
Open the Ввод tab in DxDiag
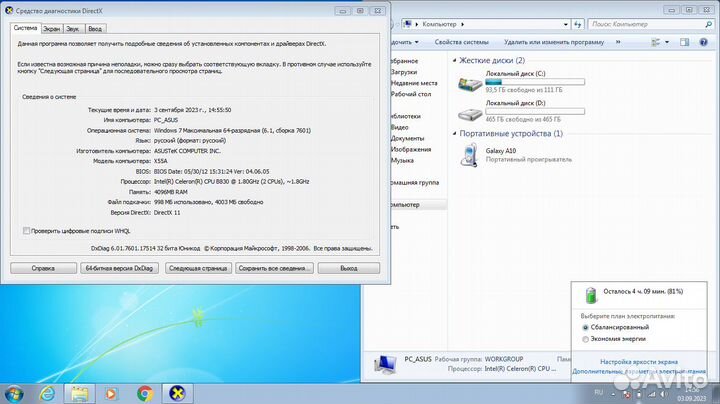pyautogui.click(x=95, y=28)
